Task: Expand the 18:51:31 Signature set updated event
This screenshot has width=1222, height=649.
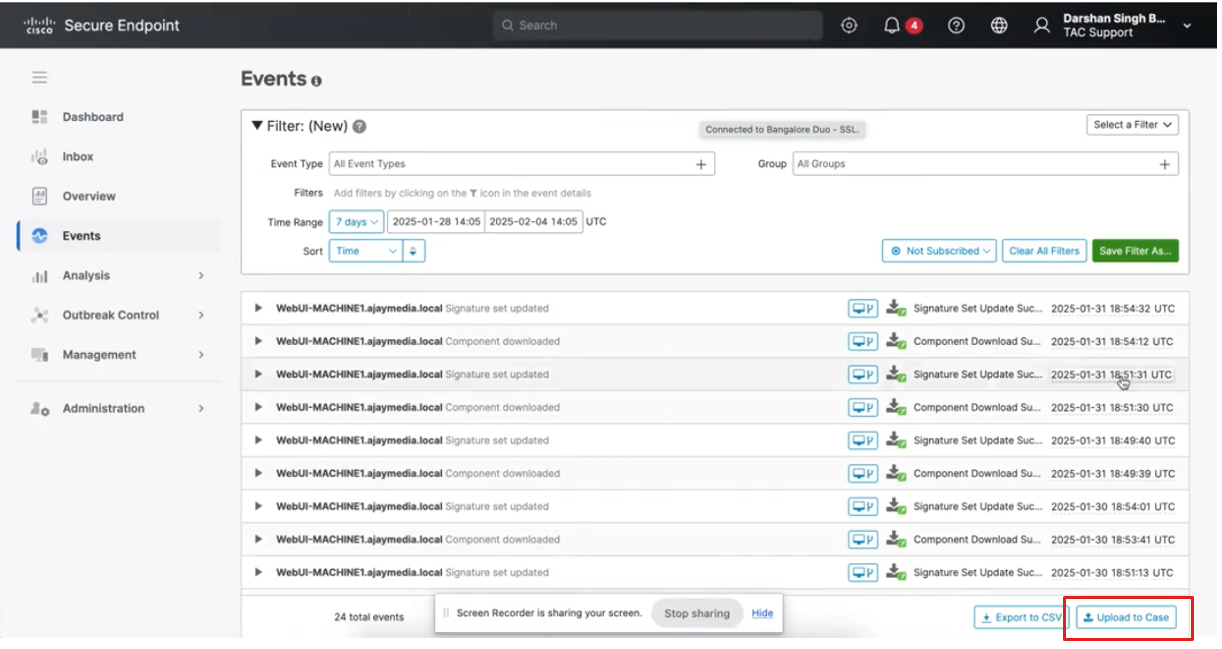Action: coord(259,375)
